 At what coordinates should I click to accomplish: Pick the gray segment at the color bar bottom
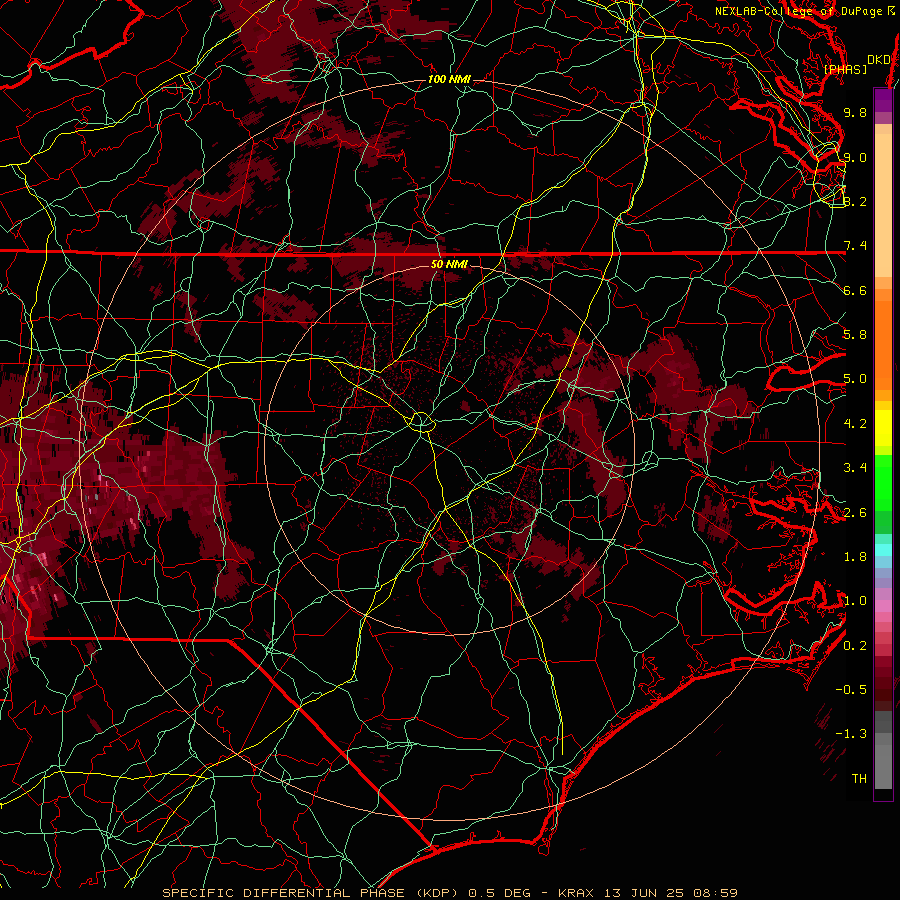(x=883, y=763)
